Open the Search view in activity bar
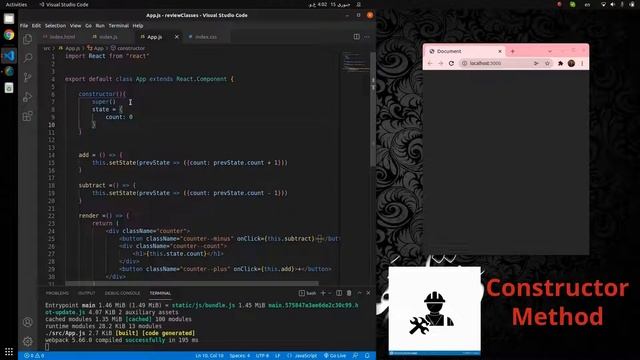The image size is (640, 360). (x=27, y=58)
